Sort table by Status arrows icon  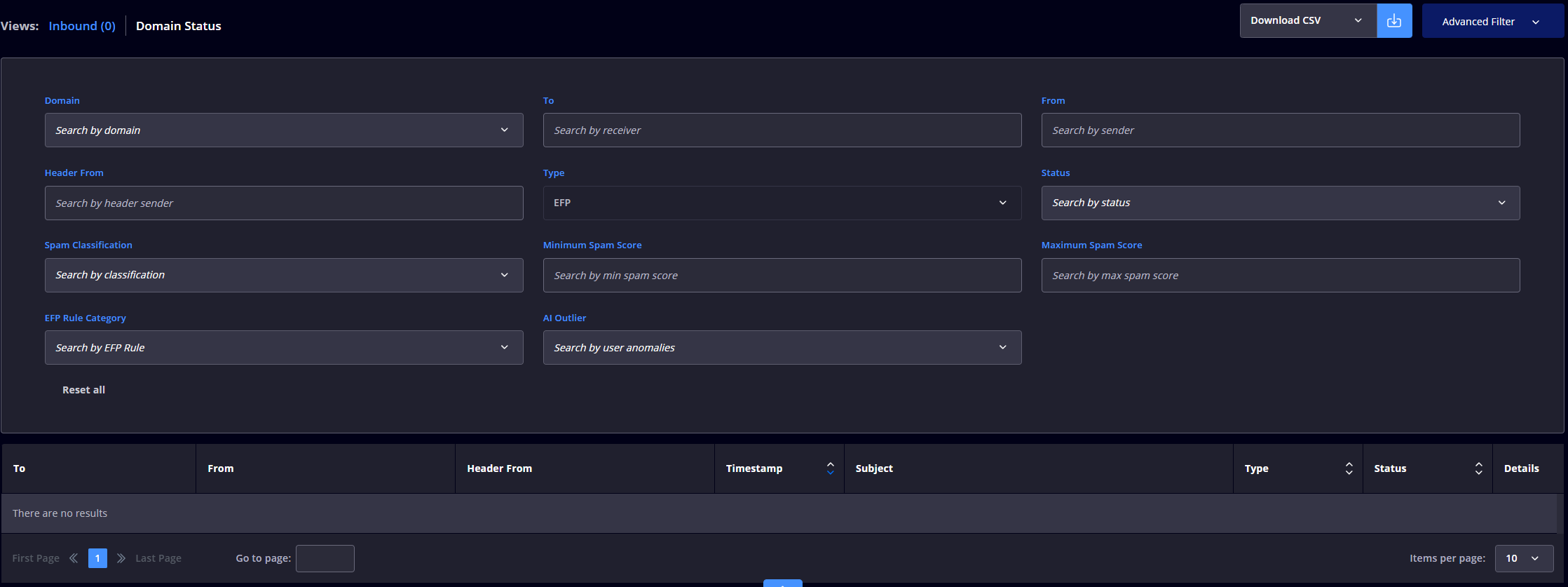click(1479, 468)
